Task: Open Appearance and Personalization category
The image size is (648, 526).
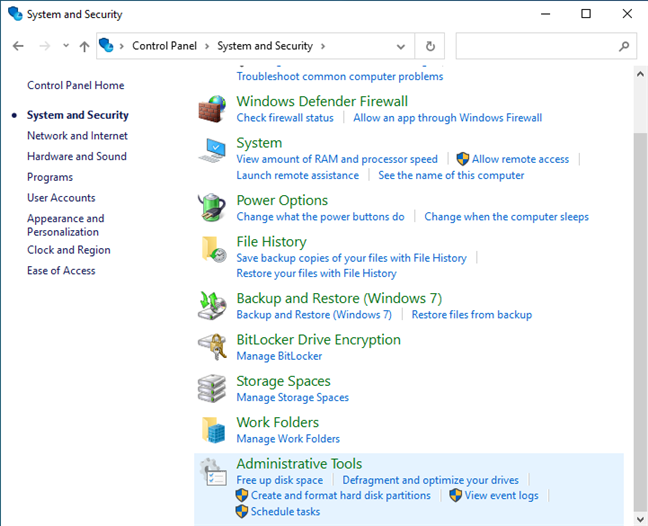Action: point(66,225)
